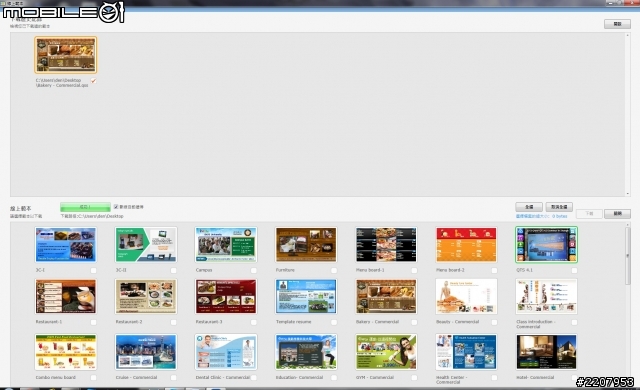Select the Education - Commercial template thumbnail

click(306, 352)
